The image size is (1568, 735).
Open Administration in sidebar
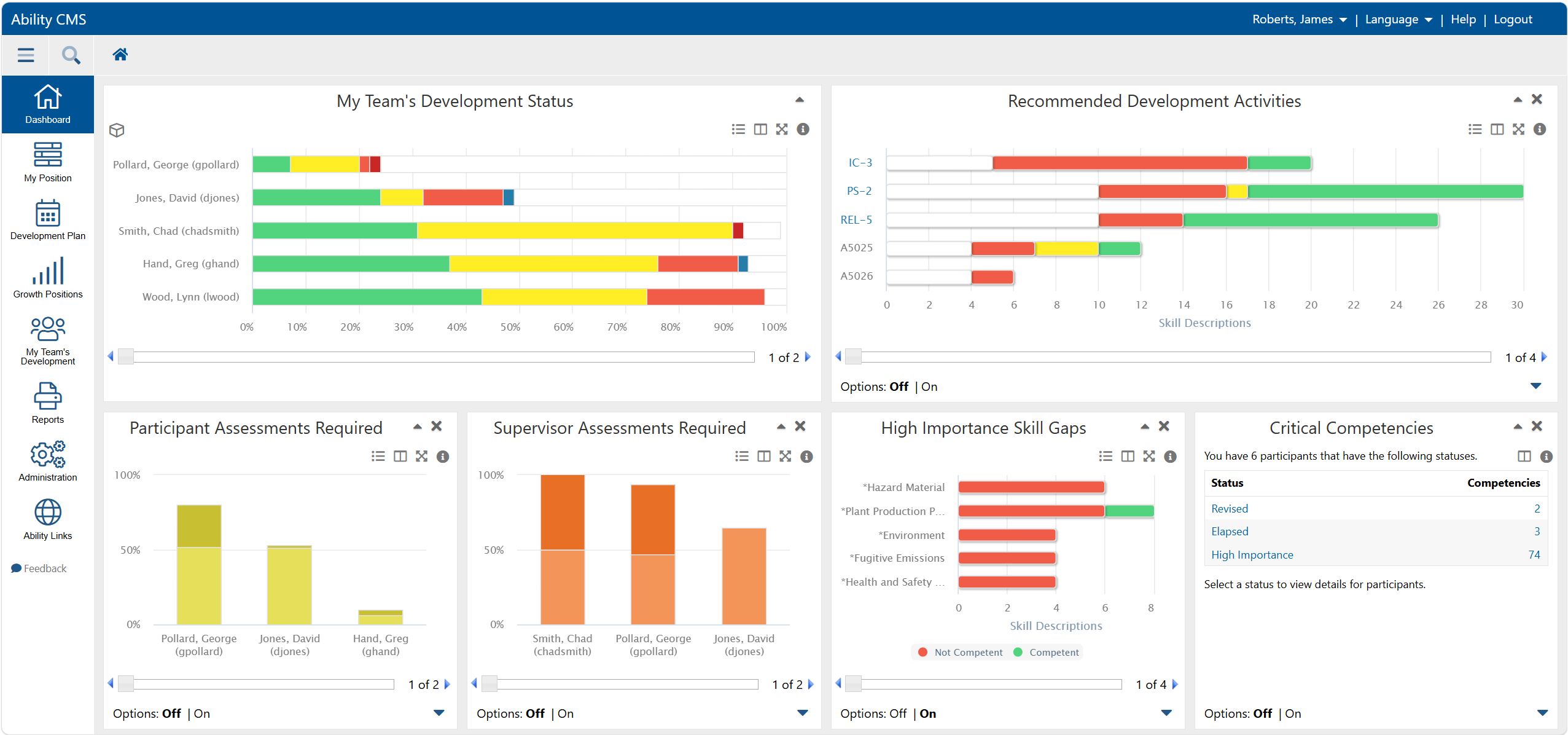point(48,462)
